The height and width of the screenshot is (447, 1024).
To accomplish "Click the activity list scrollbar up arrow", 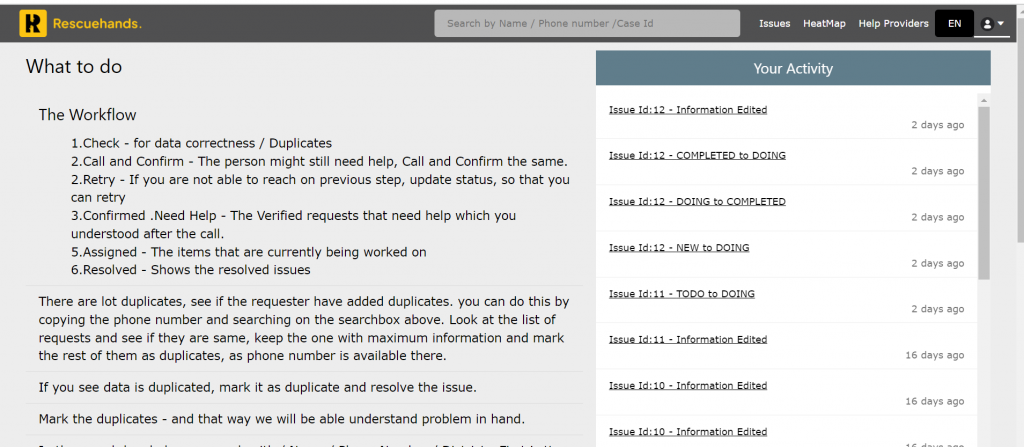I will [x=984, y=101].
